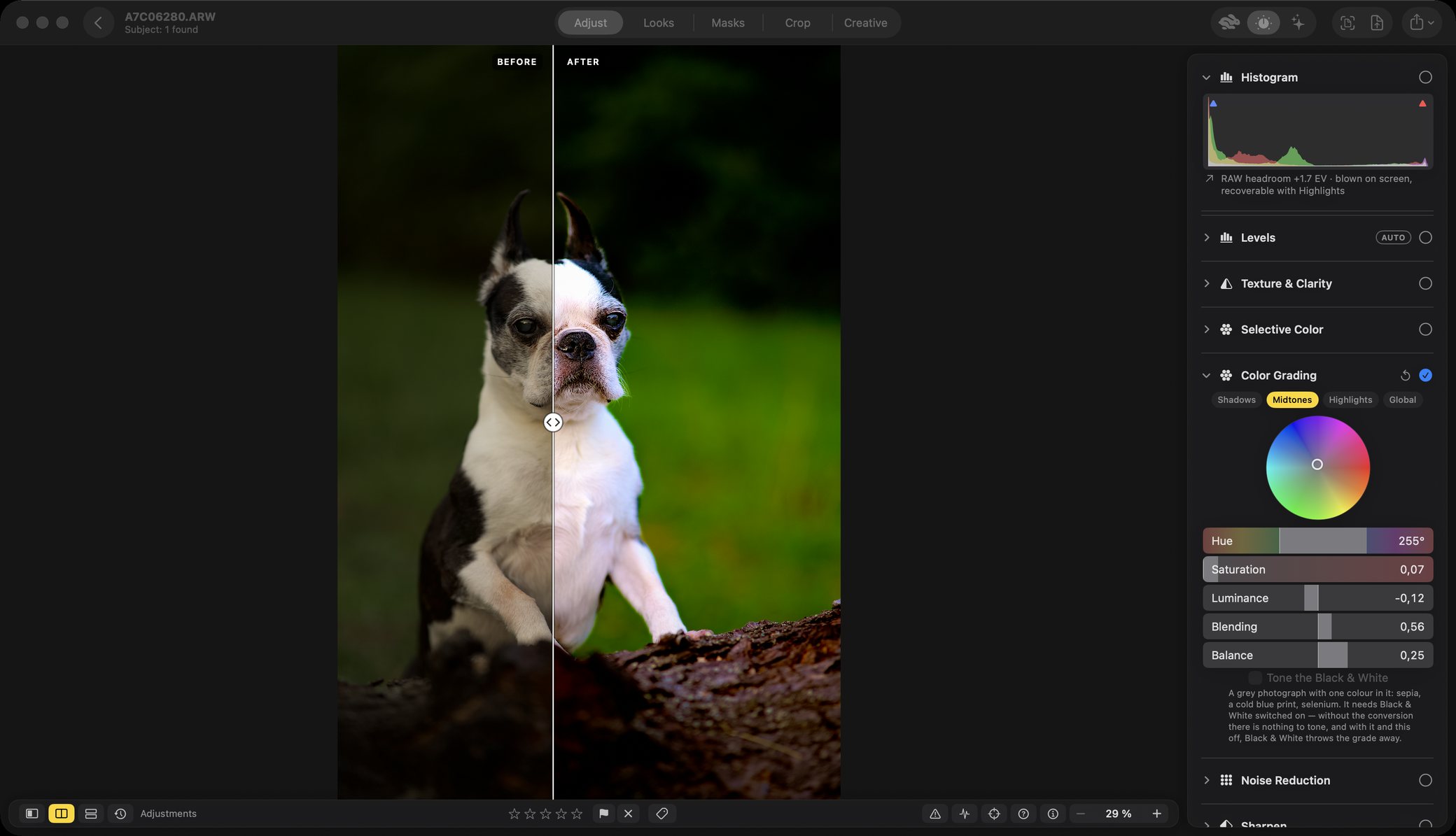1456x836 pixels.
Task: Click the sparkle auto-enhance icon
Action: [1298, 22]
